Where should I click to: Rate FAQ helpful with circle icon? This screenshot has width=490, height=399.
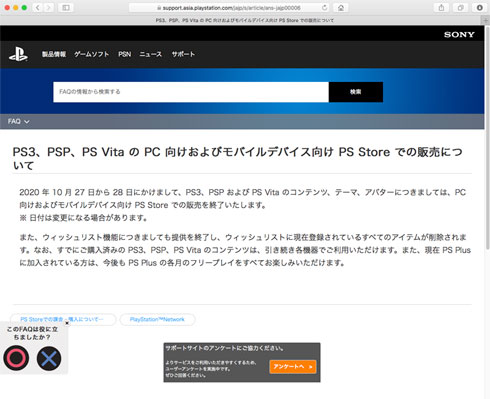(16, 358)
